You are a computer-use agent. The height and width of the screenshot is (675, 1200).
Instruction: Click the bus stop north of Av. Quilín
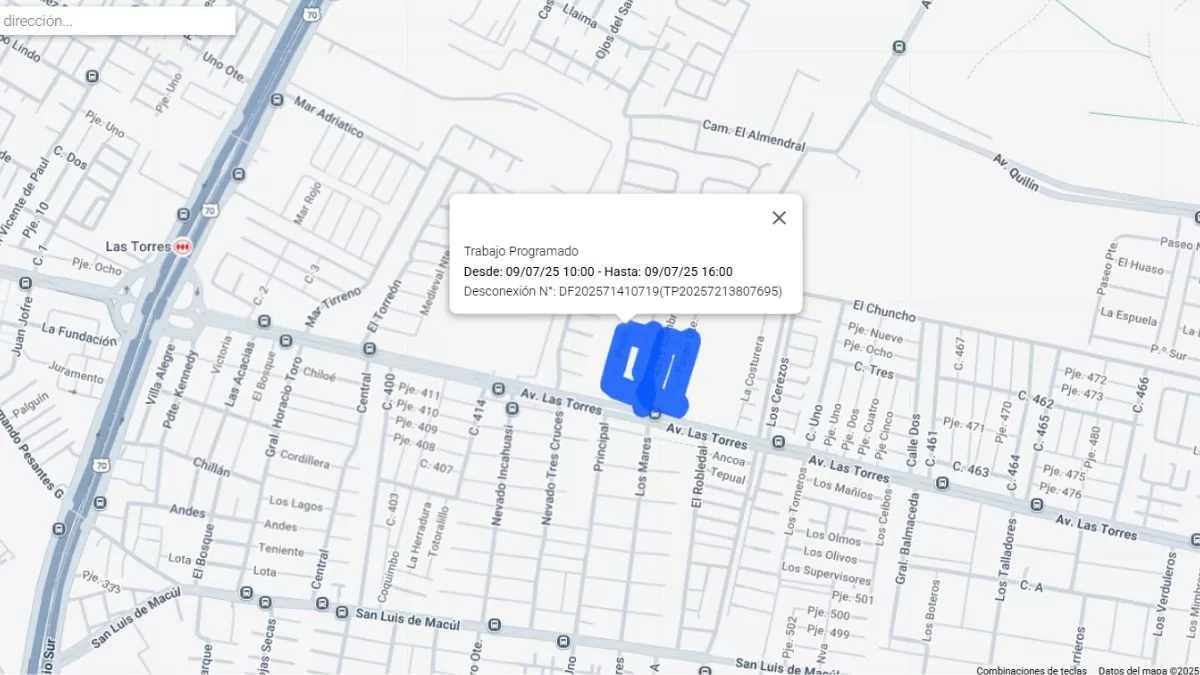click(898, 46)
